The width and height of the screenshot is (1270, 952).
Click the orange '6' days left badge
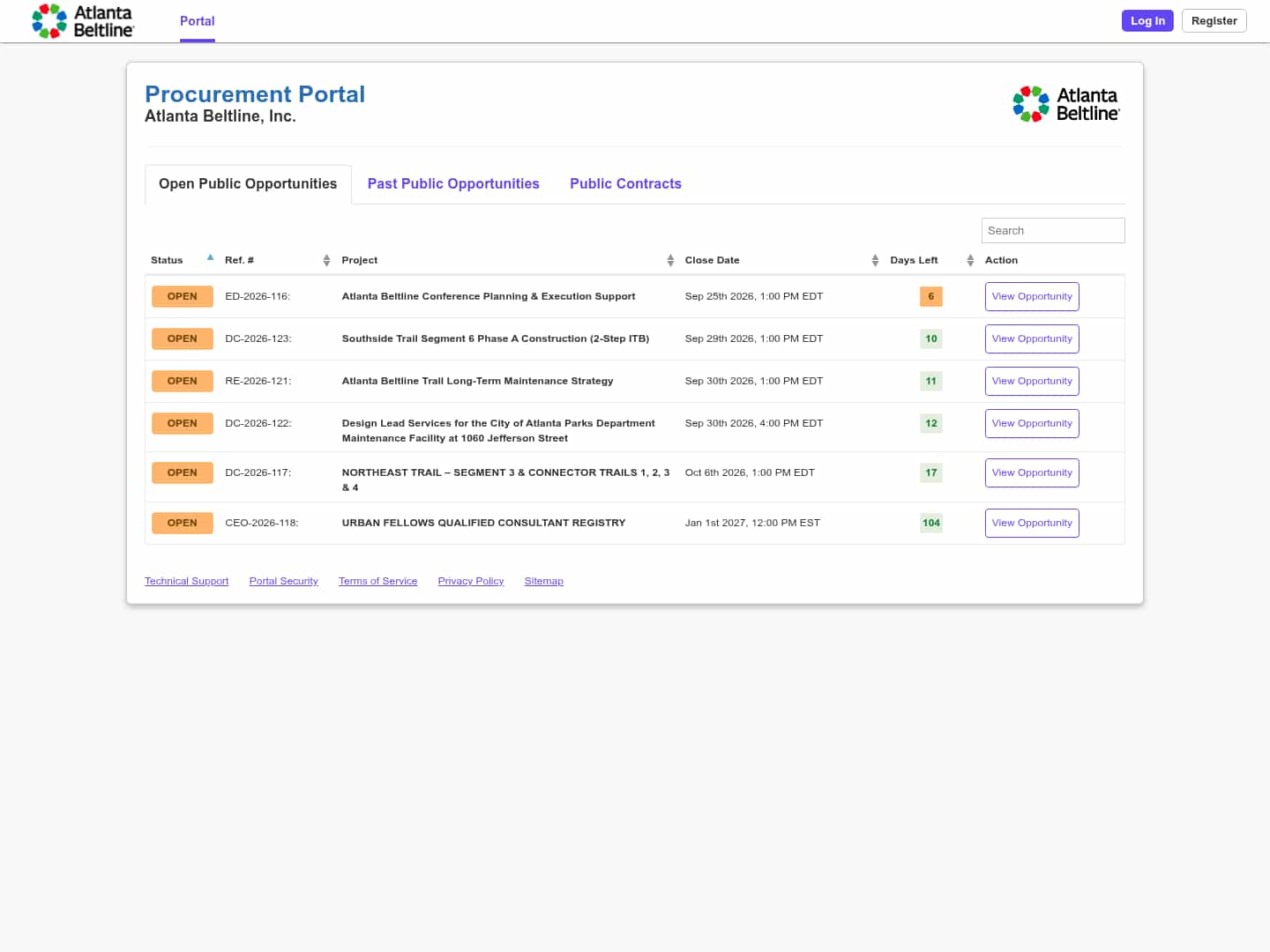pyautogui.click(x=931, y=297)
